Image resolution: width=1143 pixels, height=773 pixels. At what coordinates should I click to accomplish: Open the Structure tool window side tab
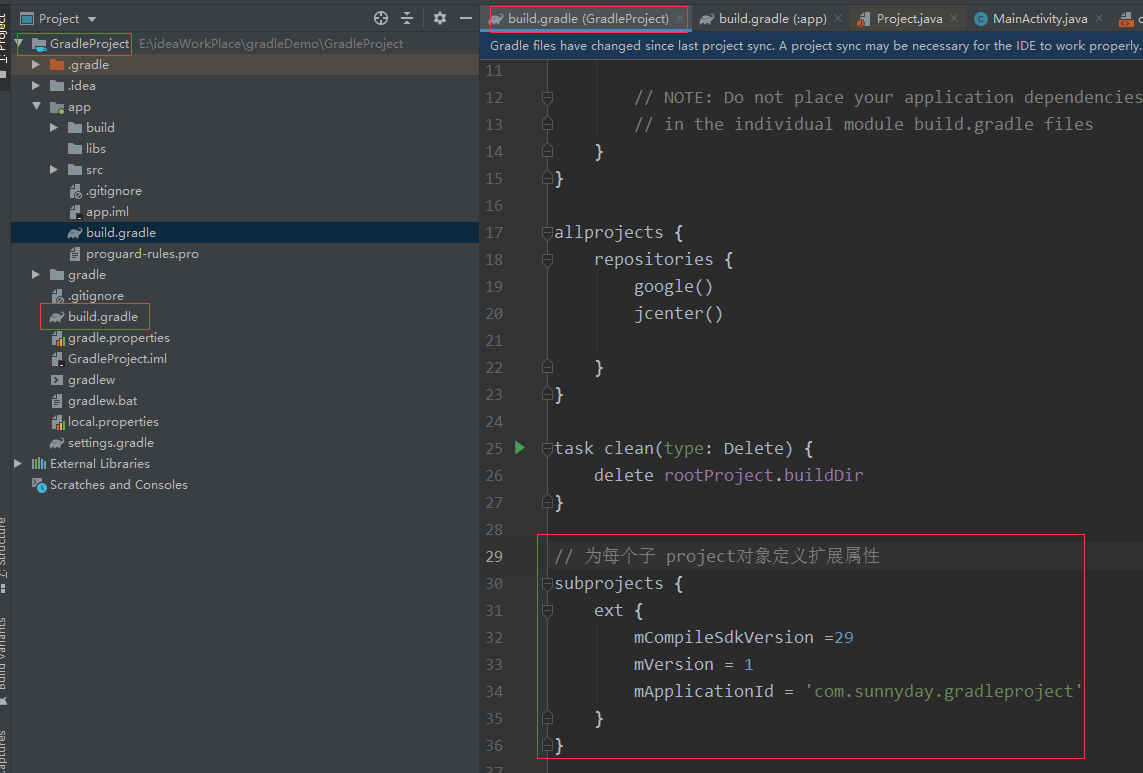click(4, 556)
